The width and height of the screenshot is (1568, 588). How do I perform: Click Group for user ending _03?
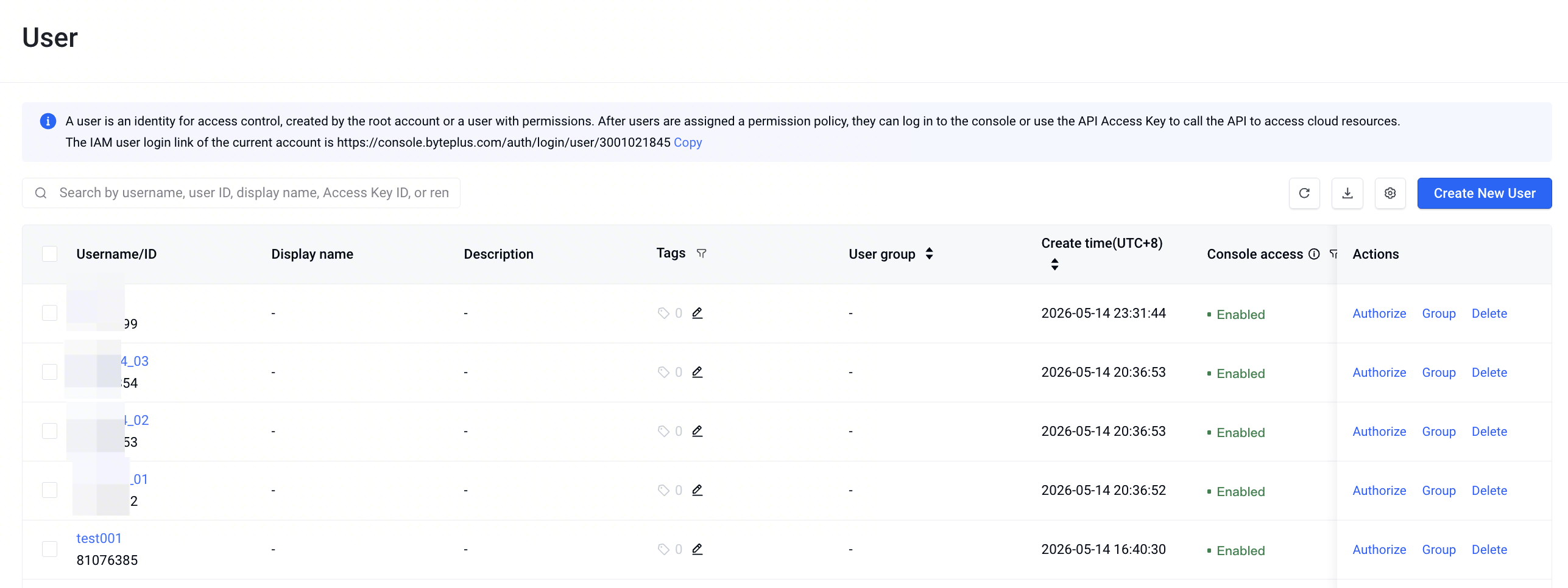1439,373
